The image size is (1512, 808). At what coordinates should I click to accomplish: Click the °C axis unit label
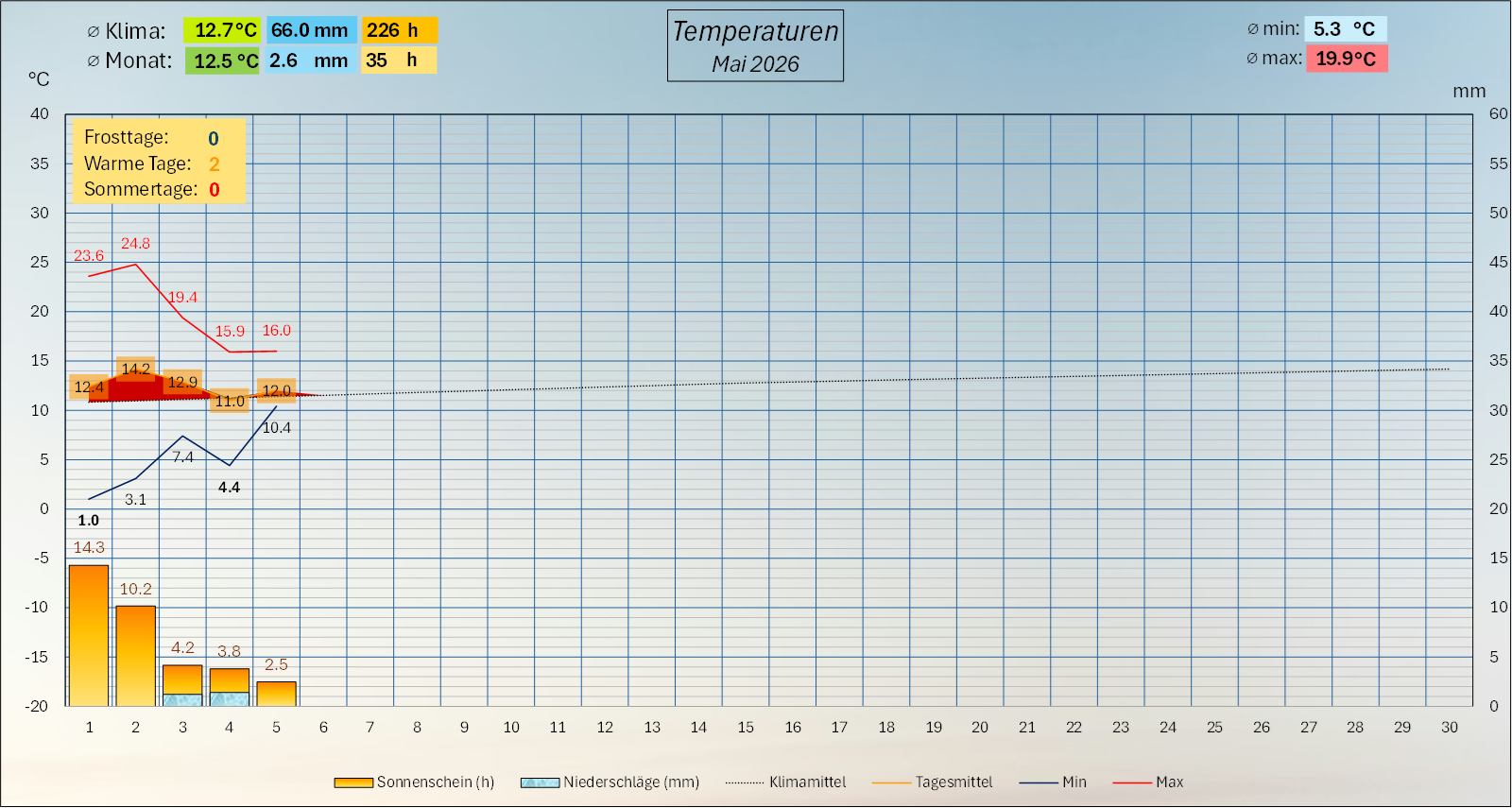(39, 79)
